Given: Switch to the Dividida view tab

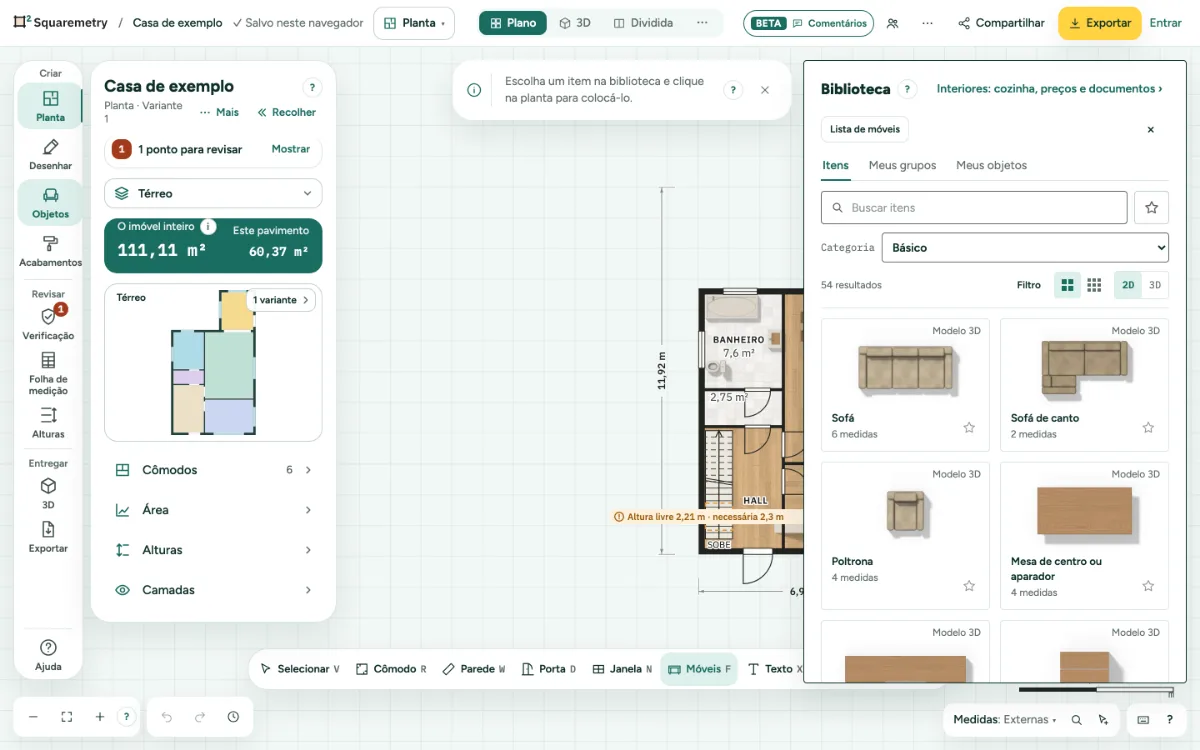Looking at the screenshot, I should (x=643, y=23).
